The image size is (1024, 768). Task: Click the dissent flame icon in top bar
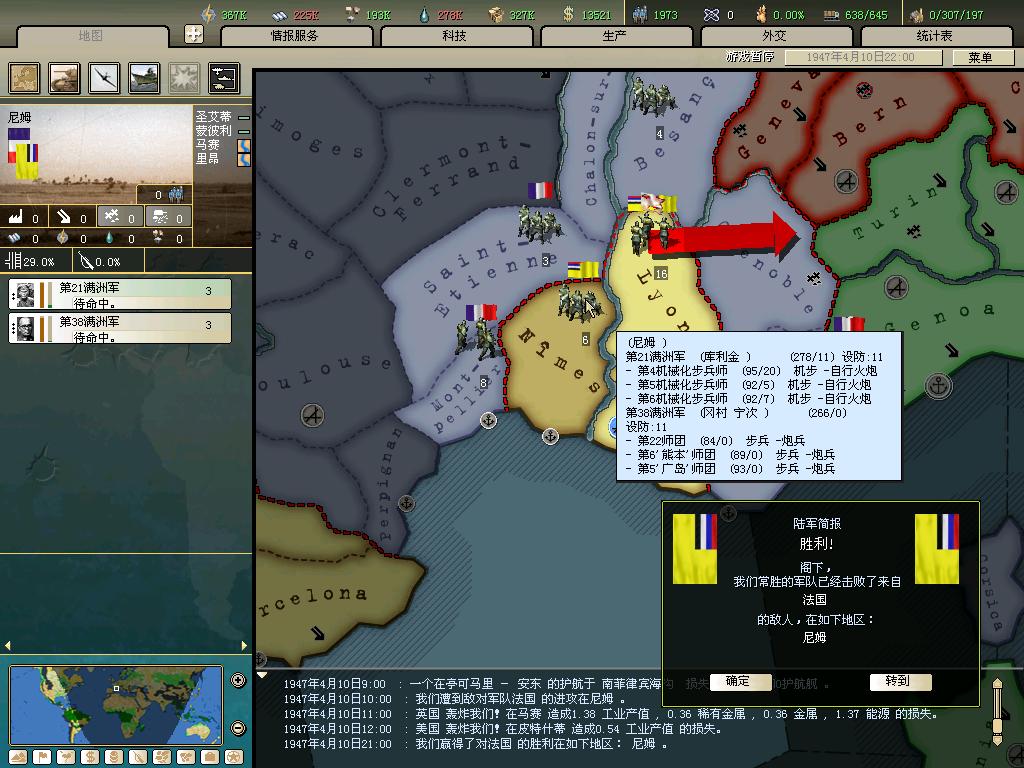pyautogui.click(x=761, y=14)
